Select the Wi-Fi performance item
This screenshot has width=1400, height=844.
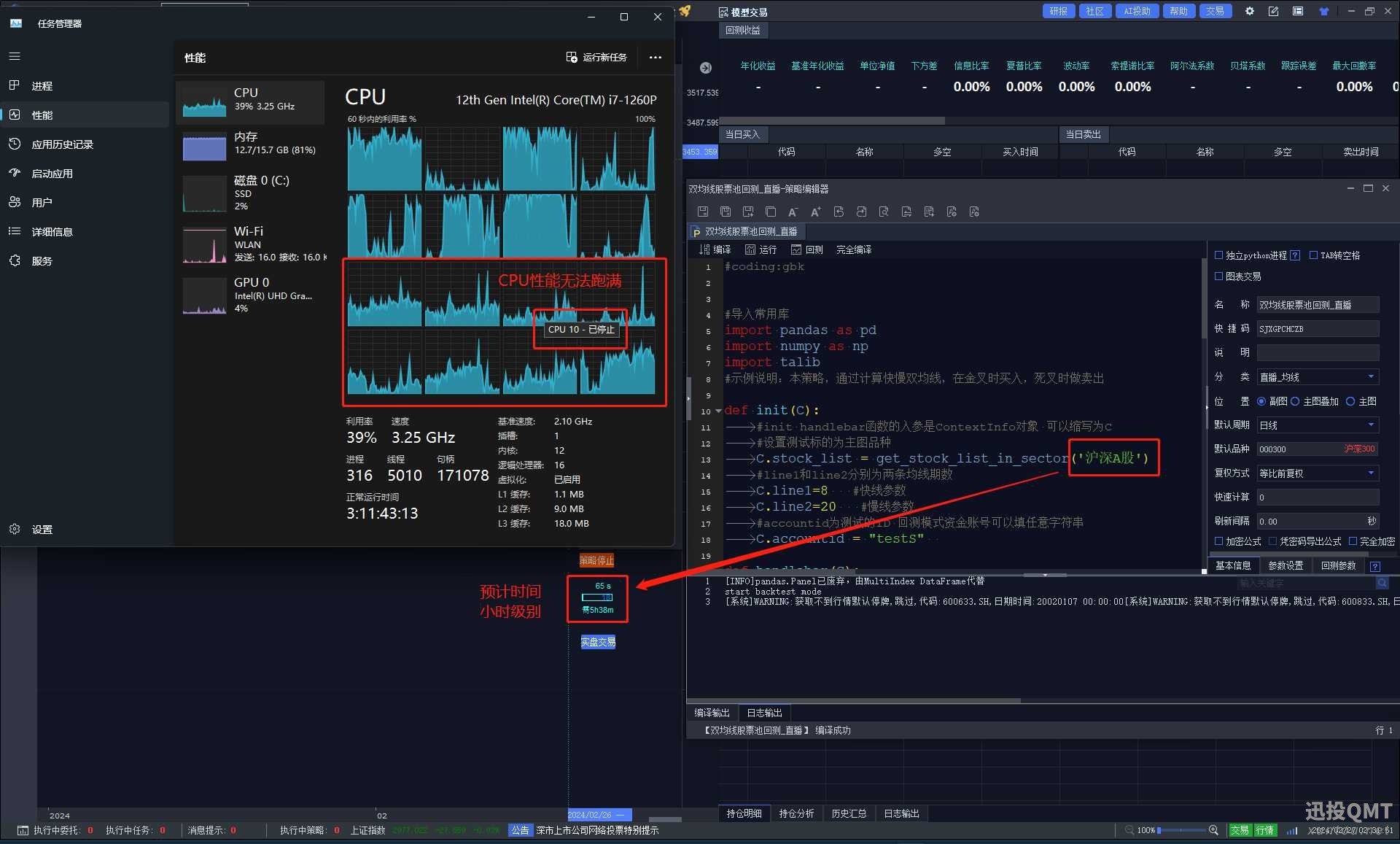(x=250, y=244)
